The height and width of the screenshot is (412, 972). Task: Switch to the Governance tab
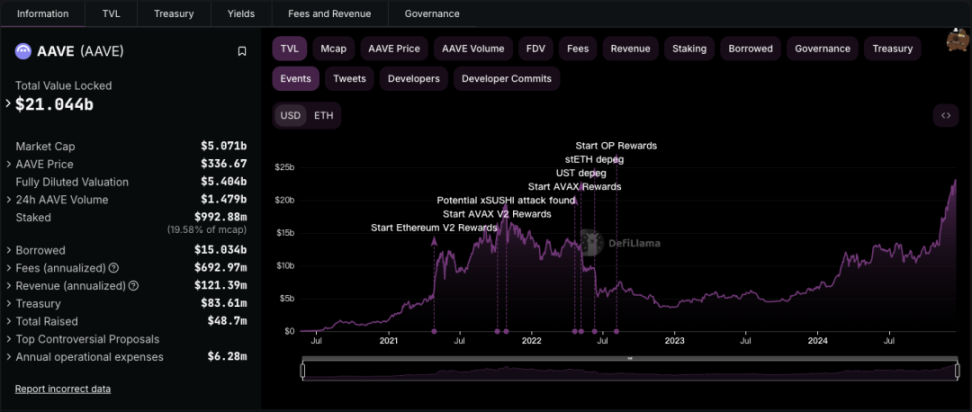pos(432,14)
